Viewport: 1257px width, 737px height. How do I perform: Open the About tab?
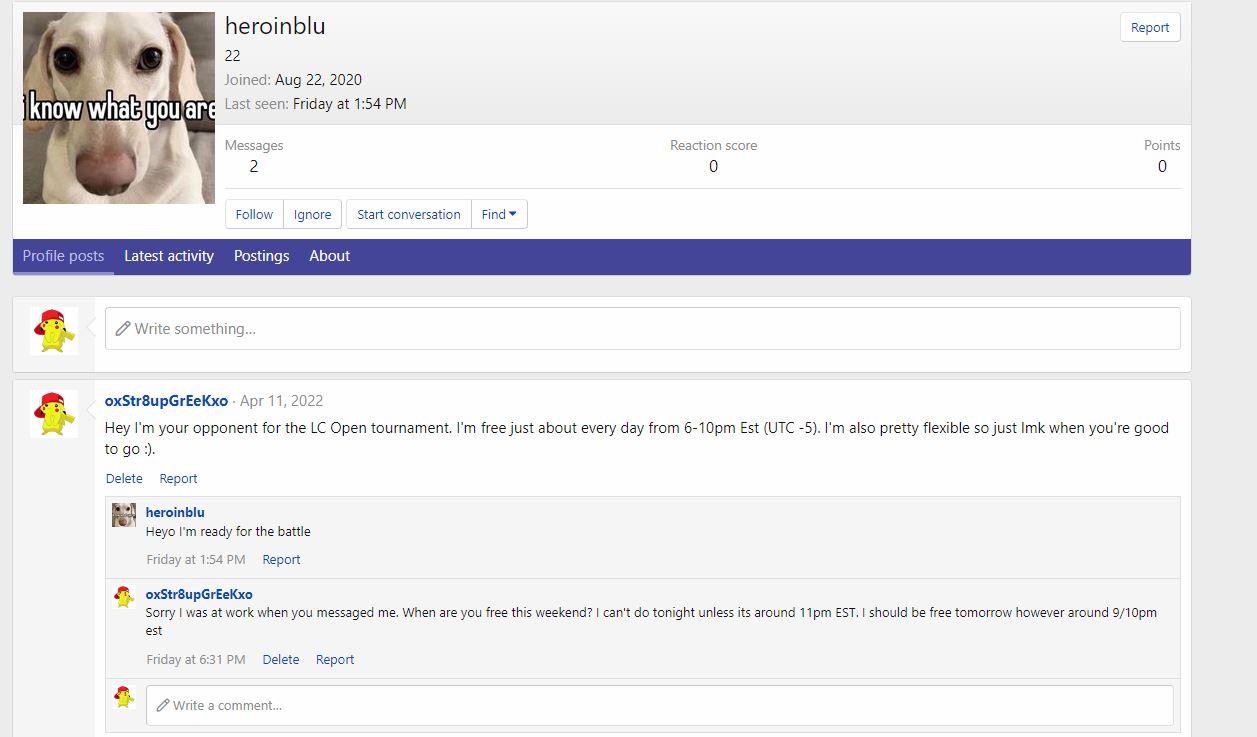(x=329, y=256)
